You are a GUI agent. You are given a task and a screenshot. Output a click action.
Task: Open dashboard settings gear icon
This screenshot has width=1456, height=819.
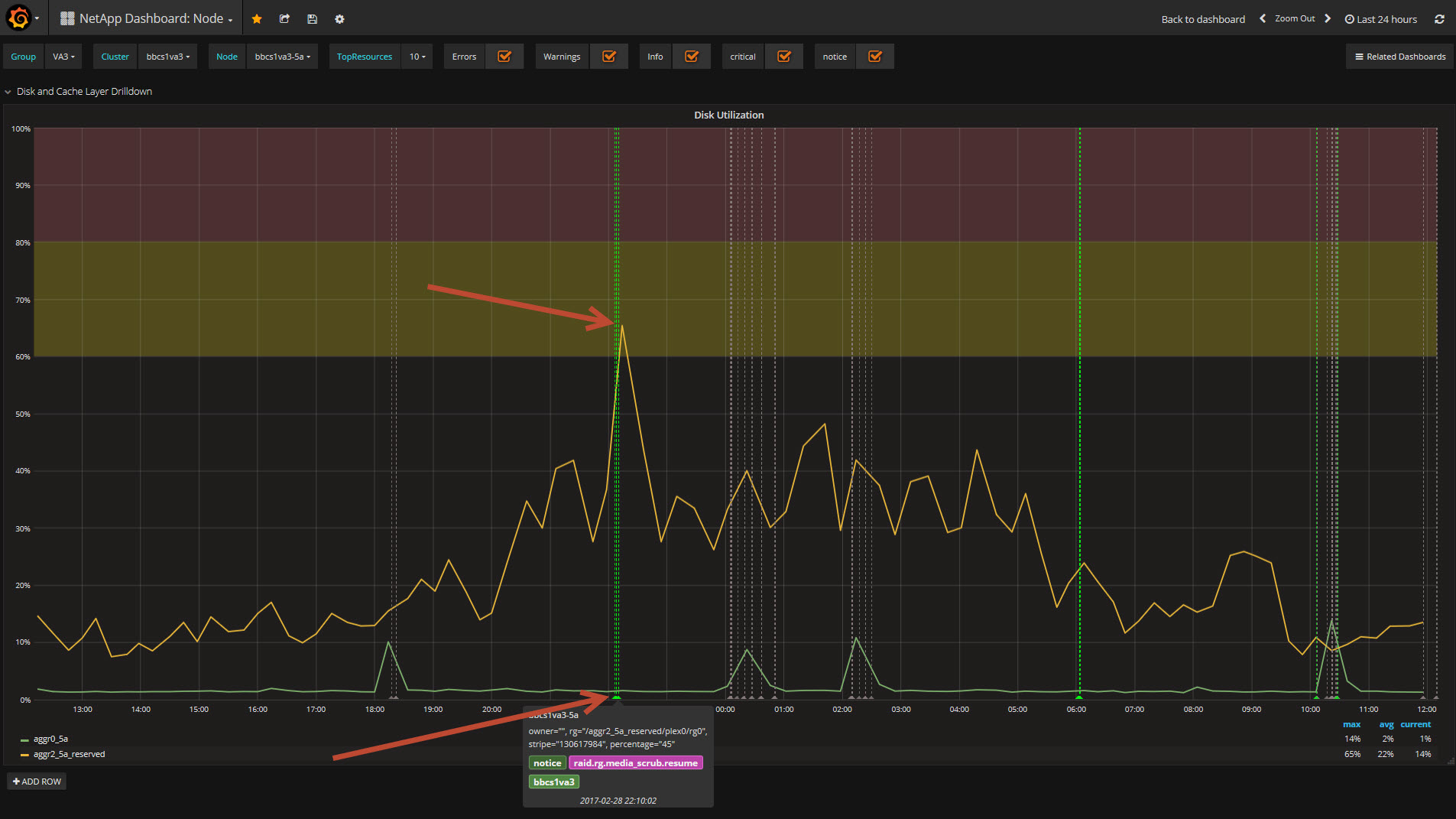339,19
